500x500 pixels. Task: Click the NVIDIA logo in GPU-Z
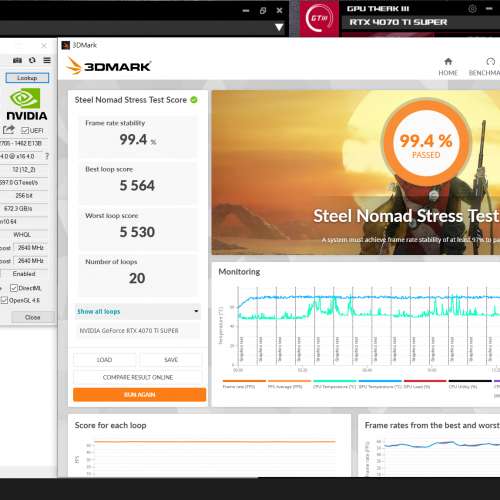26,104
